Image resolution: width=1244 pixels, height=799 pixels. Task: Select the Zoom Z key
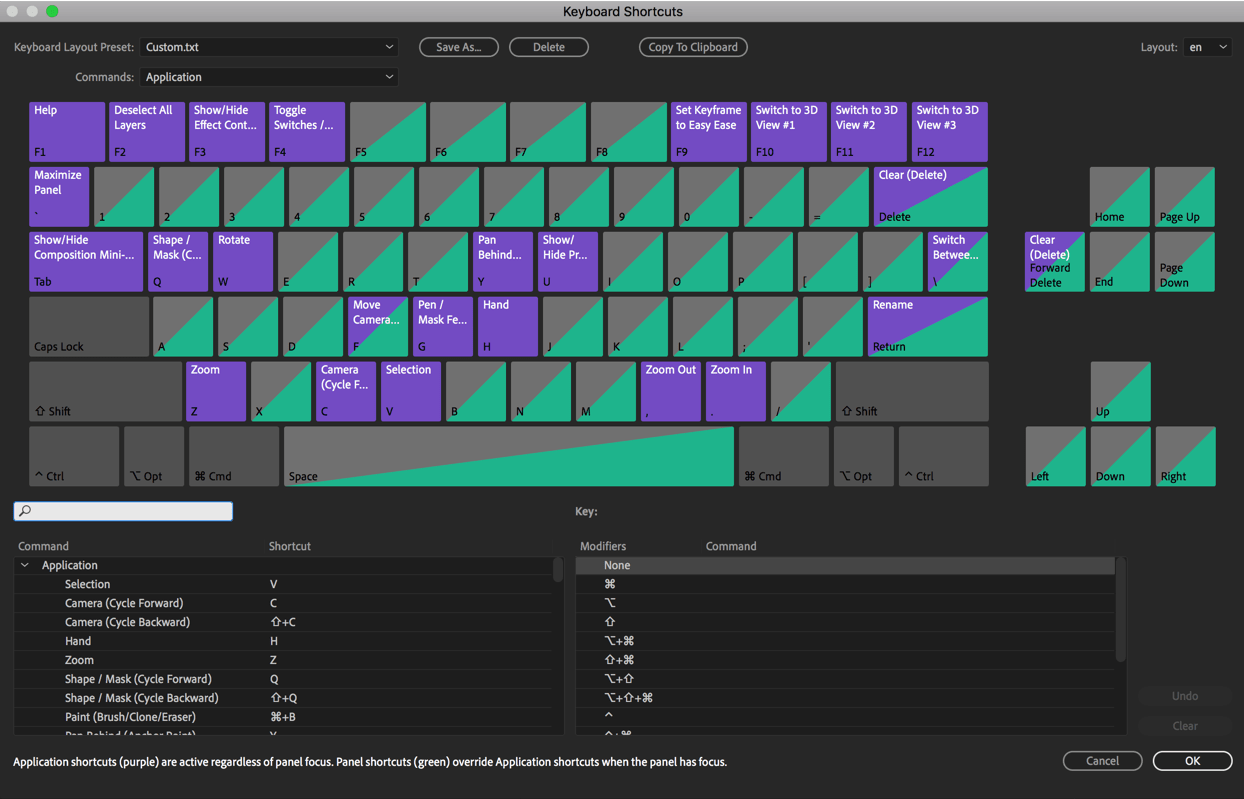pyautogui.click(x=216, y=391)
